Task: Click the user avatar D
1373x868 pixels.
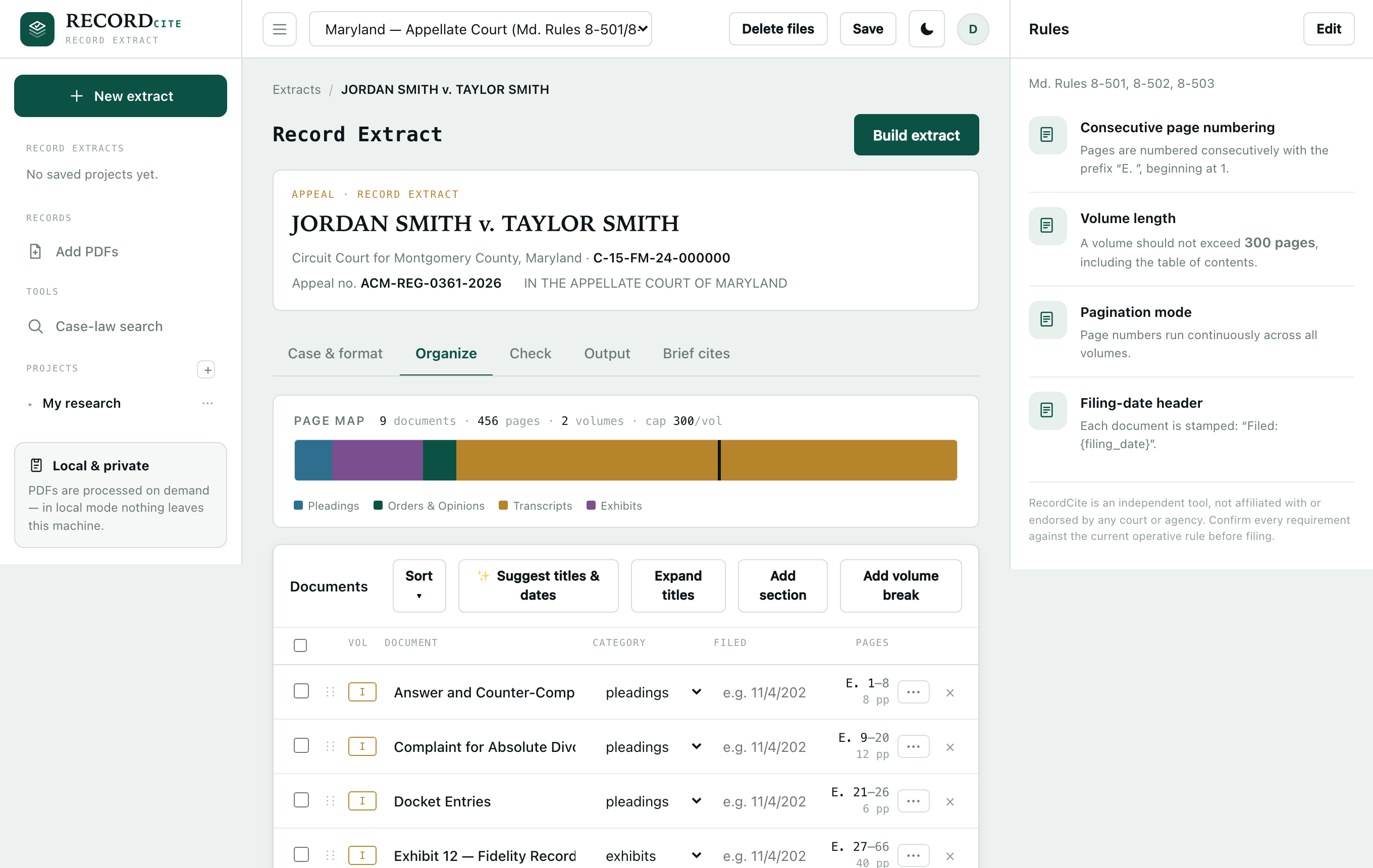Action: [x=973, y=29]
